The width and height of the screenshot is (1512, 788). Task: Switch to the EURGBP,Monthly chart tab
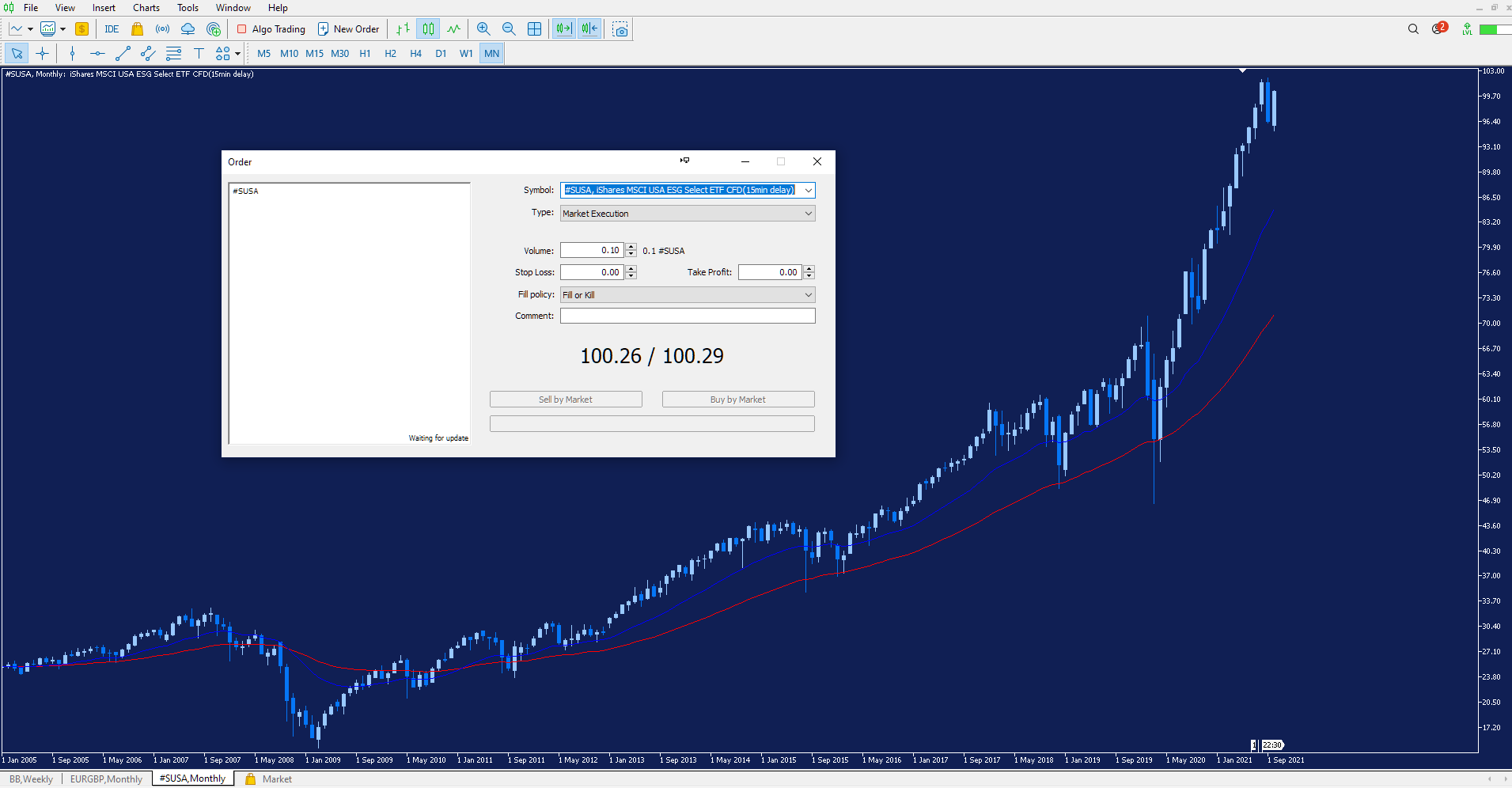(x=107, y=779)
